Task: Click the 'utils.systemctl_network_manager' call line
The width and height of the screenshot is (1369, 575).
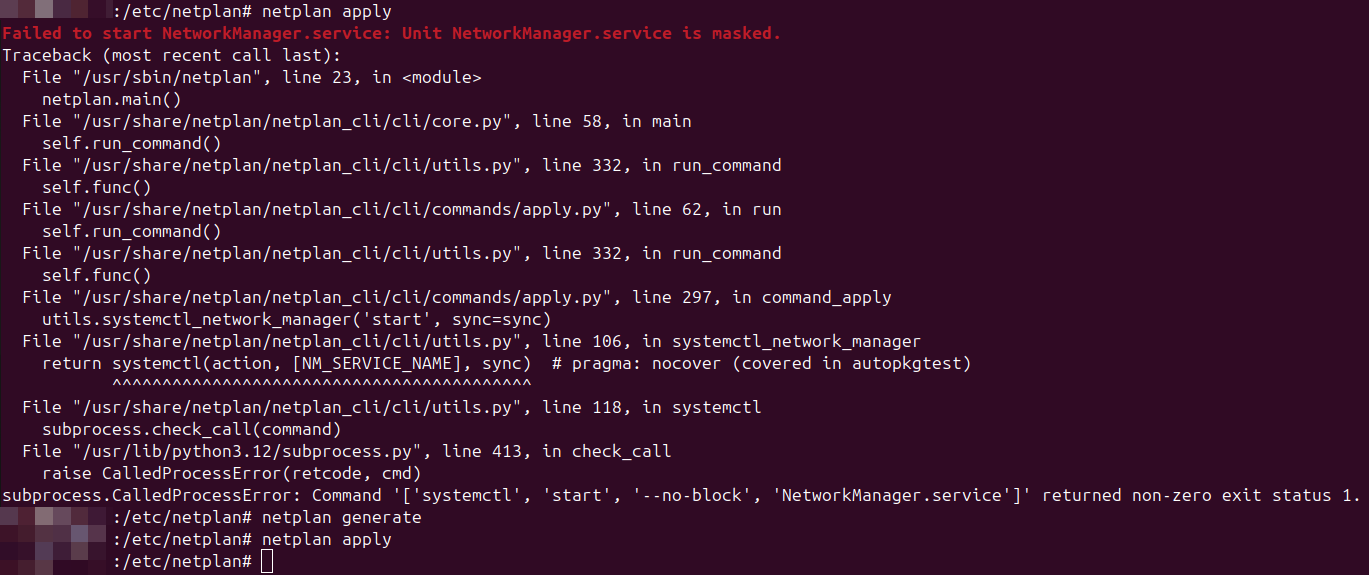Action: pos(296,320)
